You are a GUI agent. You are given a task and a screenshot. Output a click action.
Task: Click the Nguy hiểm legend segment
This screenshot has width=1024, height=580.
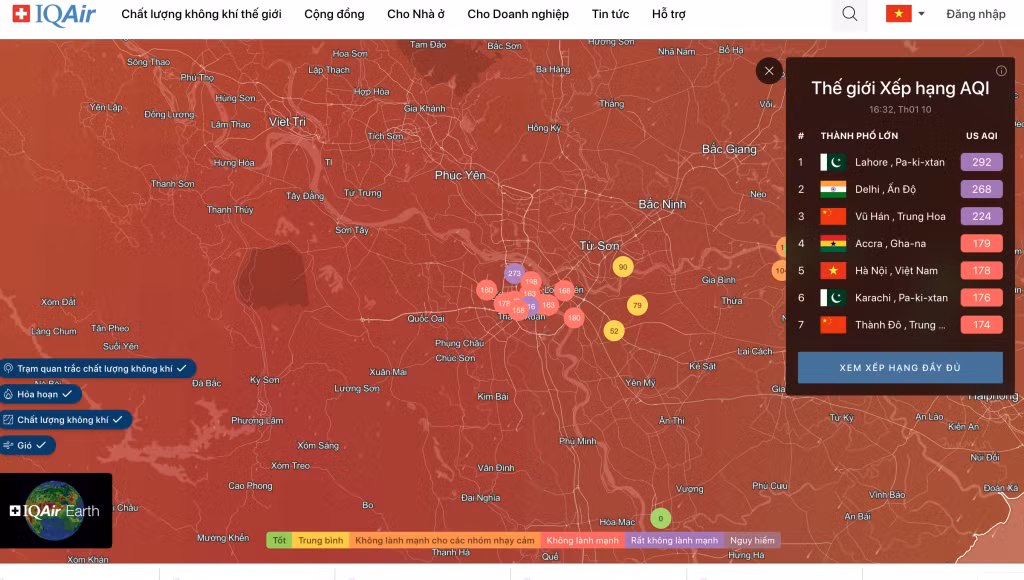[752, 540]
